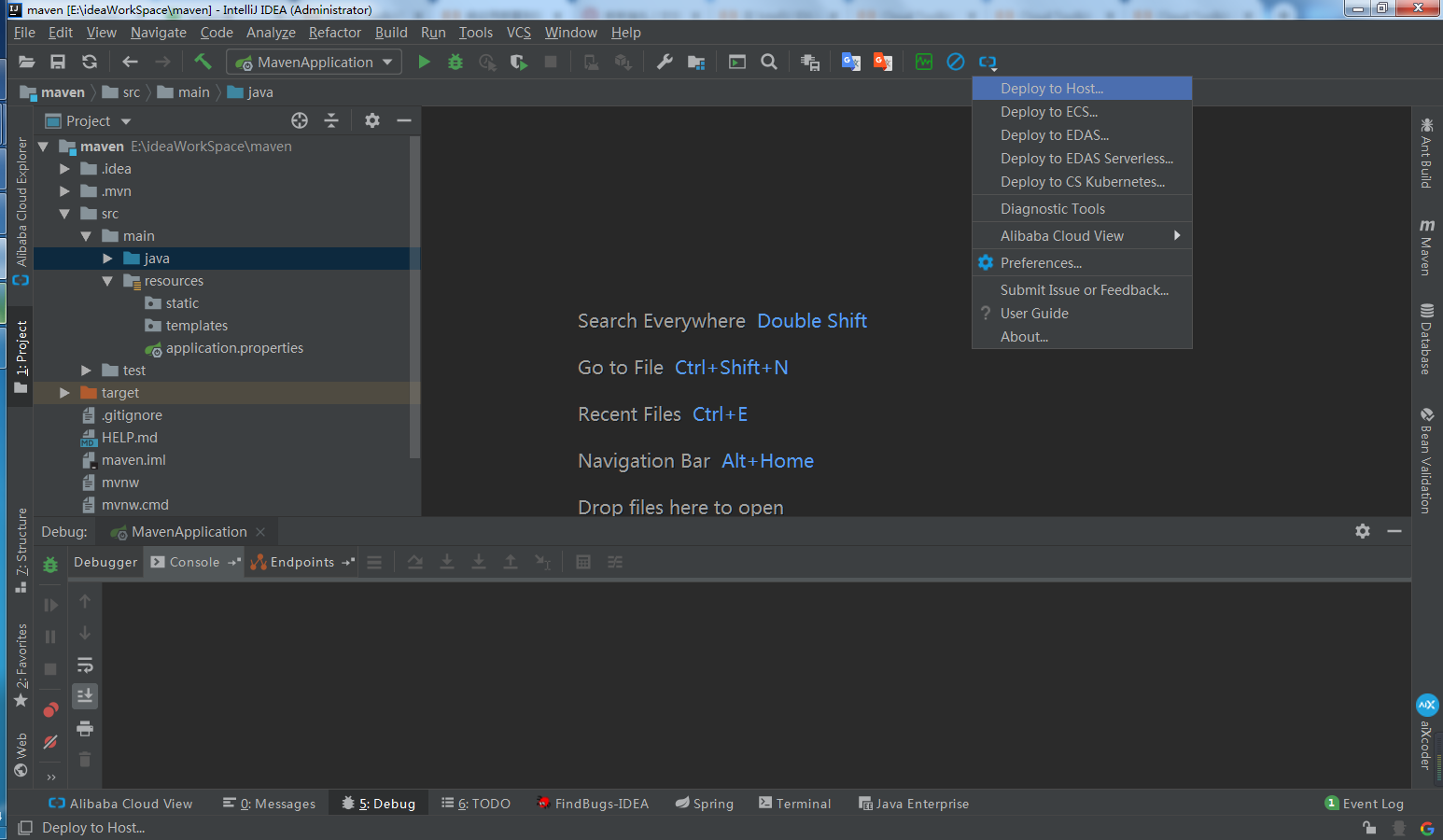
Task: Expand the java folder
Action: coord(107,259)
